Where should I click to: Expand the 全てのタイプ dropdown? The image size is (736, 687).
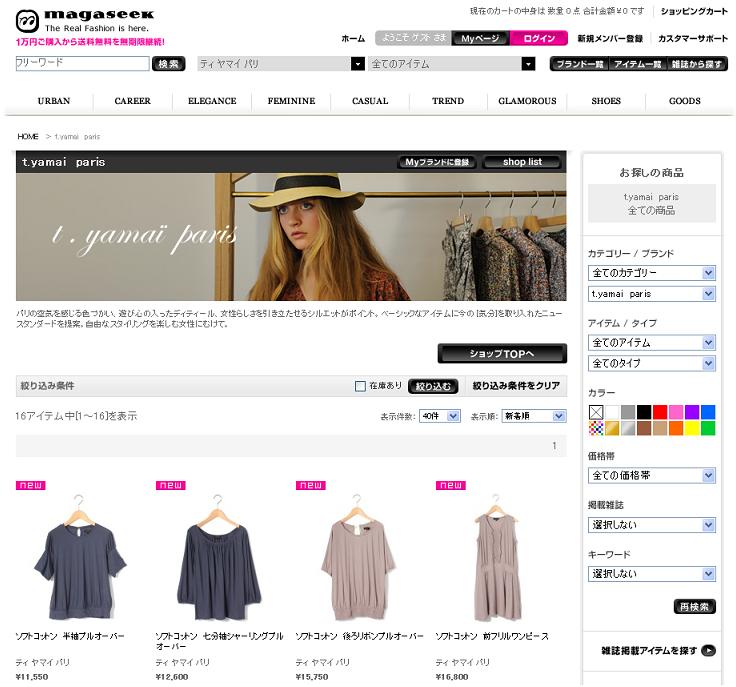(652, 363)
